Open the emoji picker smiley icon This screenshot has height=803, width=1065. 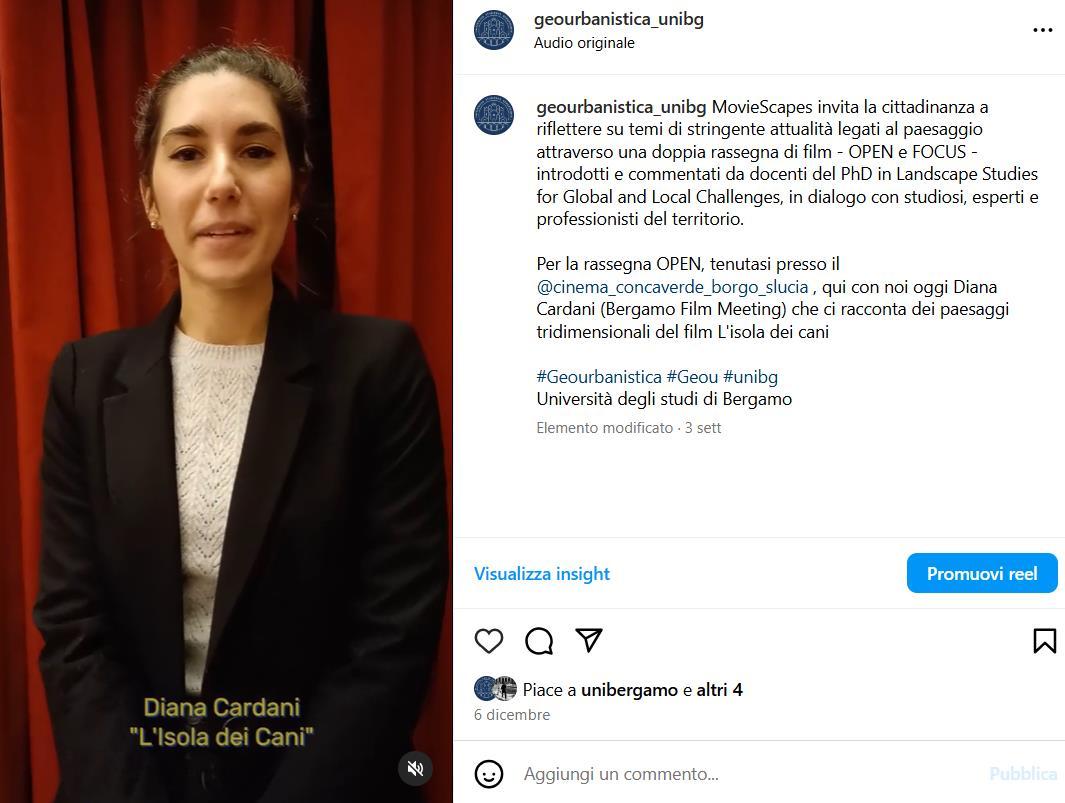point(488,774)
